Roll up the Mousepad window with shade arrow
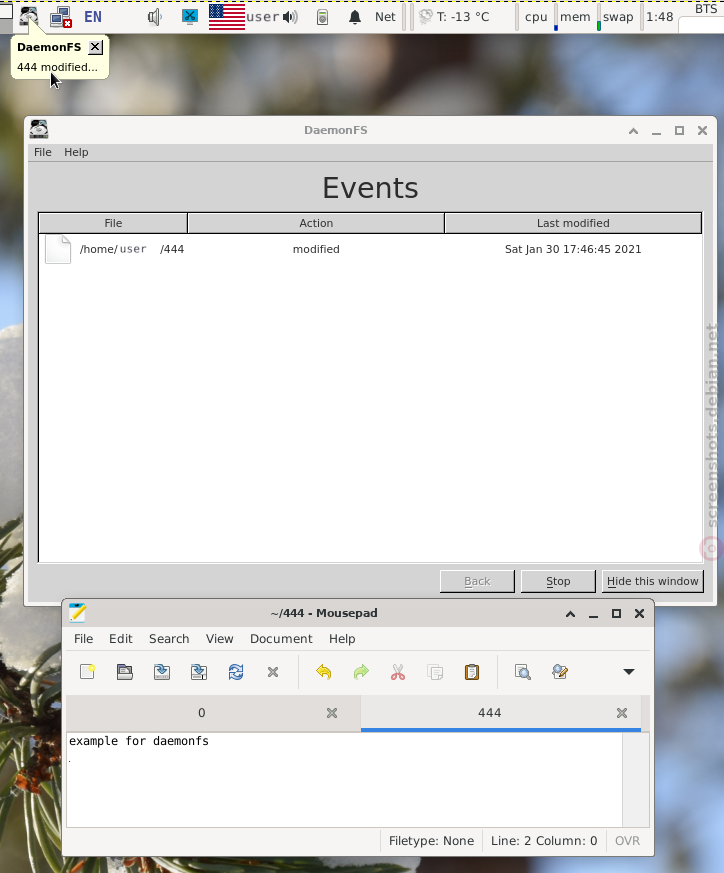724x873 pixels. point(570,614)
